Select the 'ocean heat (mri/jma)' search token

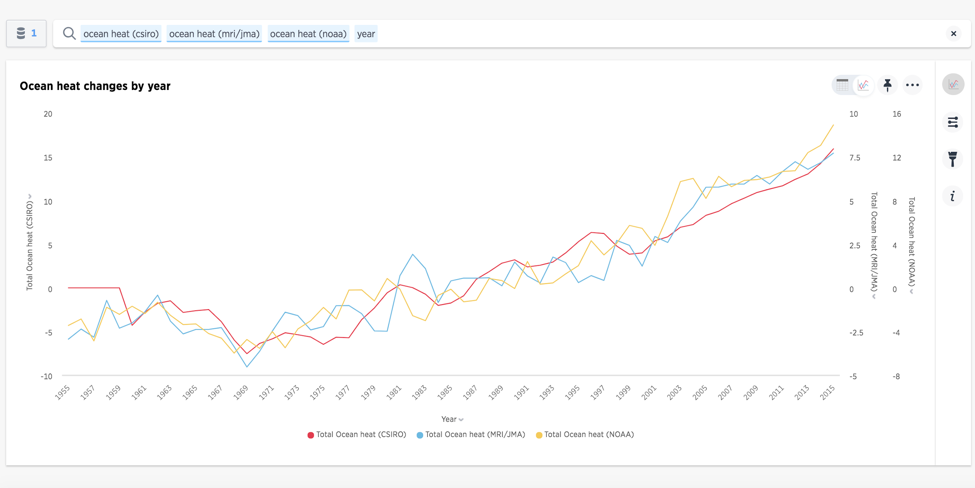[x=214, y=34]
